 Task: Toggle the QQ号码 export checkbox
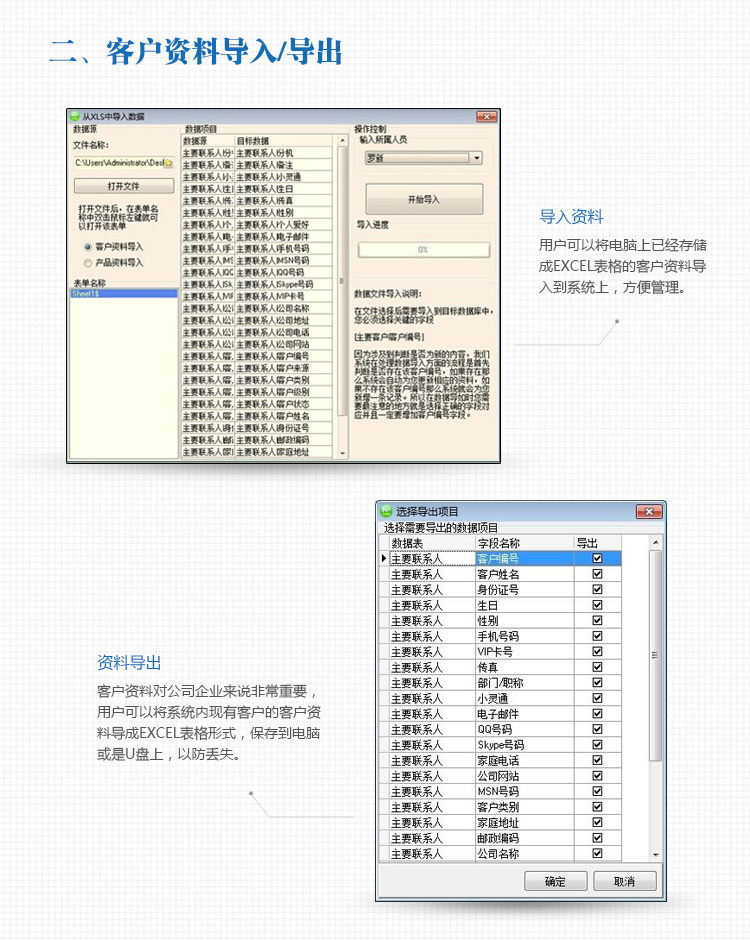597,730
